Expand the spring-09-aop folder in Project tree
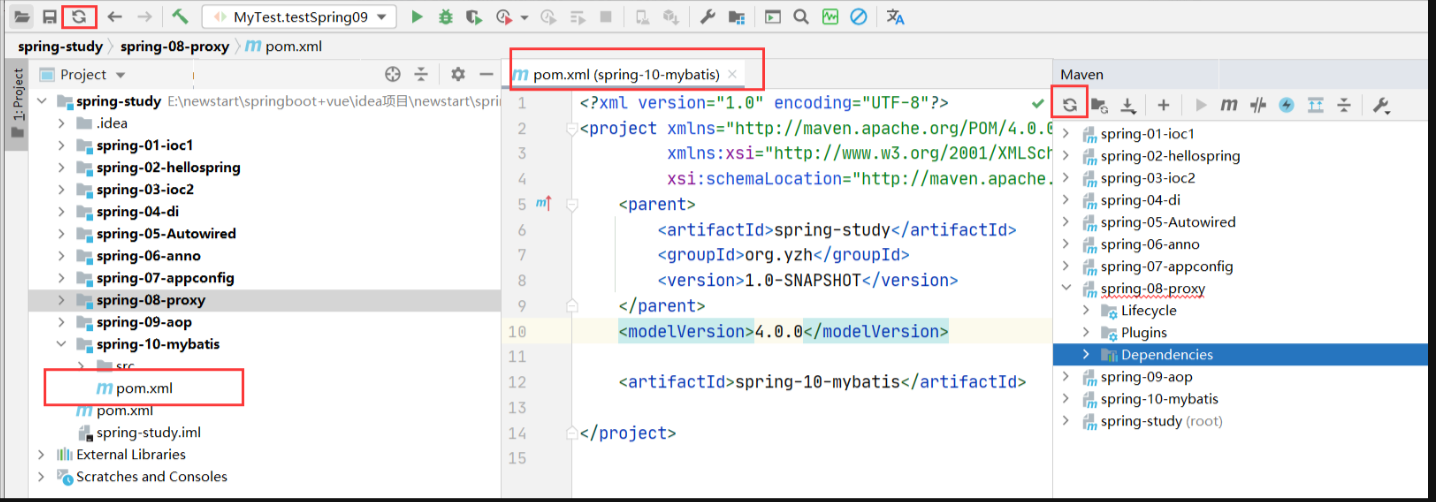This screenshot has height=502, width=1436. point(62,322)
